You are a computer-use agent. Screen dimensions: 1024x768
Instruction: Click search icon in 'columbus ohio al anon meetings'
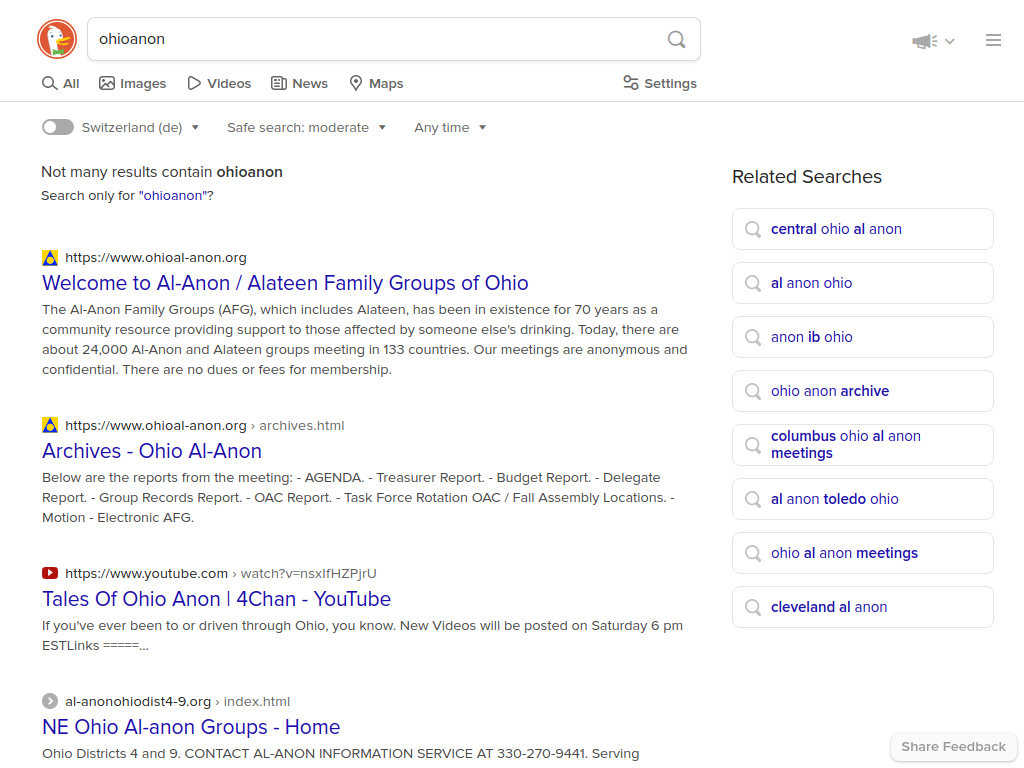753,445
